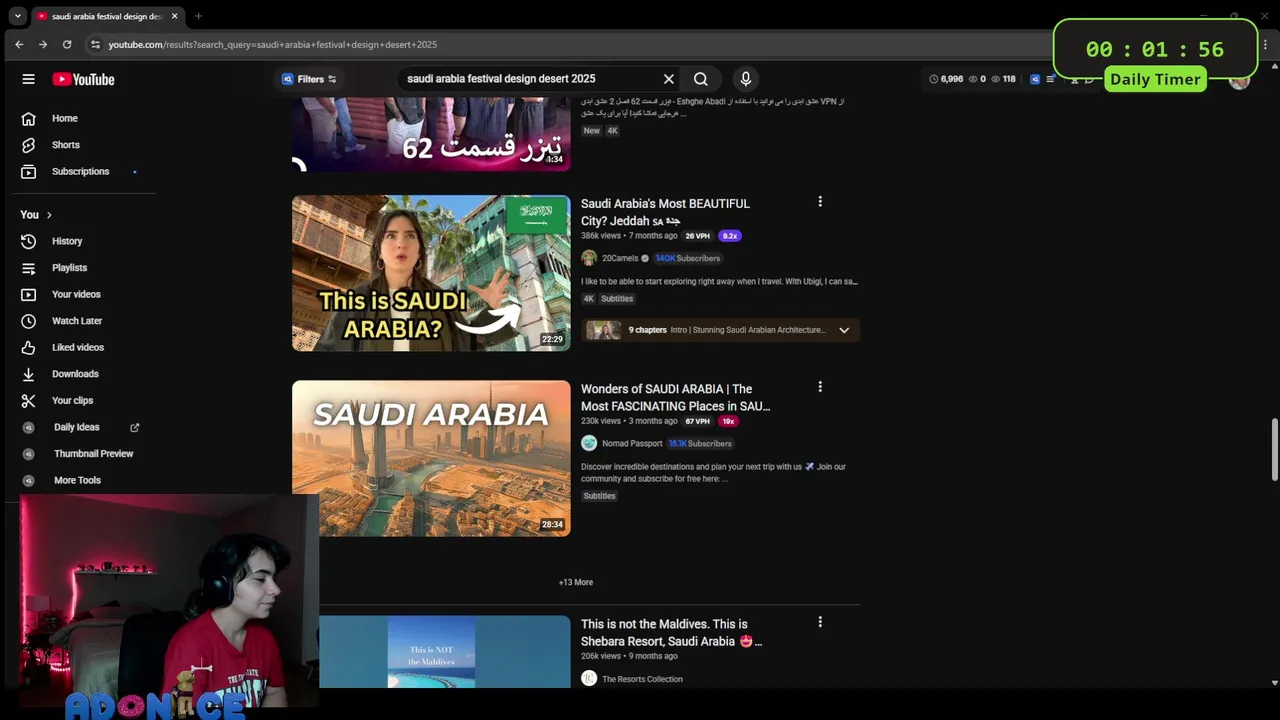Image resolution: width=1280 pixels, height=720 pixels.
Task: Go back with the browser back arrow
Action: pyautogui.click(x=19, y=44)
